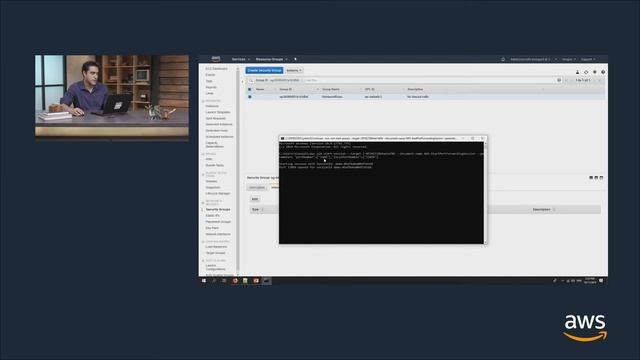This screenshot has height=360, width=640.
Task: Open Reports in the sidebar
Action: pyautogui.click(x=211, y=87)
